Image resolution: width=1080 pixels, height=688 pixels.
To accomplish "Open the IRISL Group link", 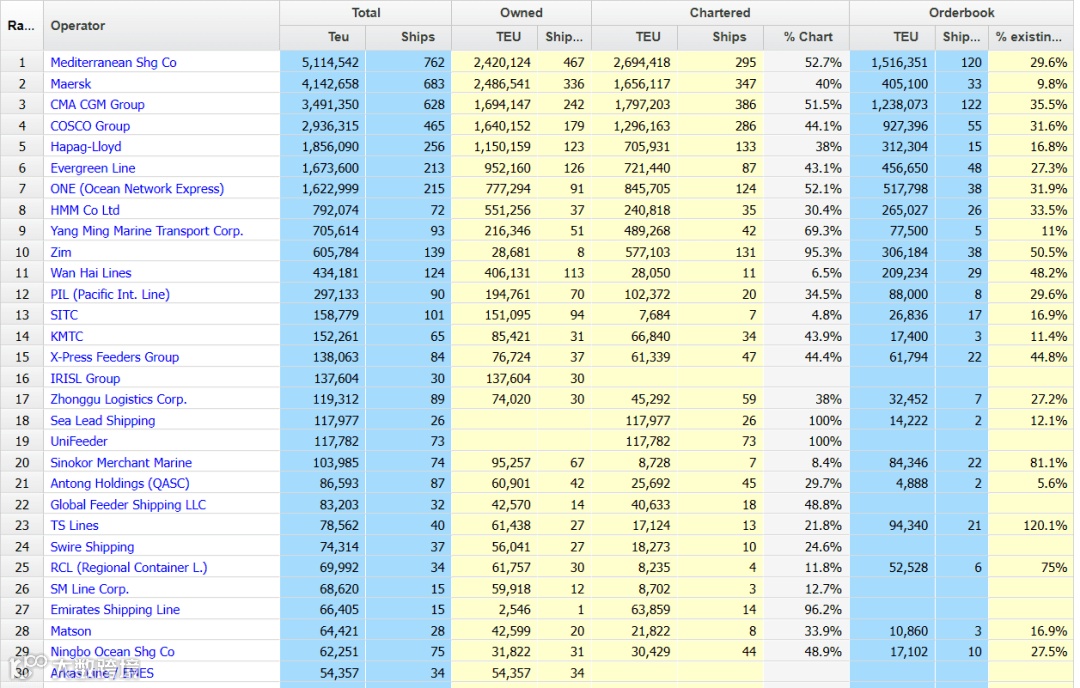I will 85,378.
